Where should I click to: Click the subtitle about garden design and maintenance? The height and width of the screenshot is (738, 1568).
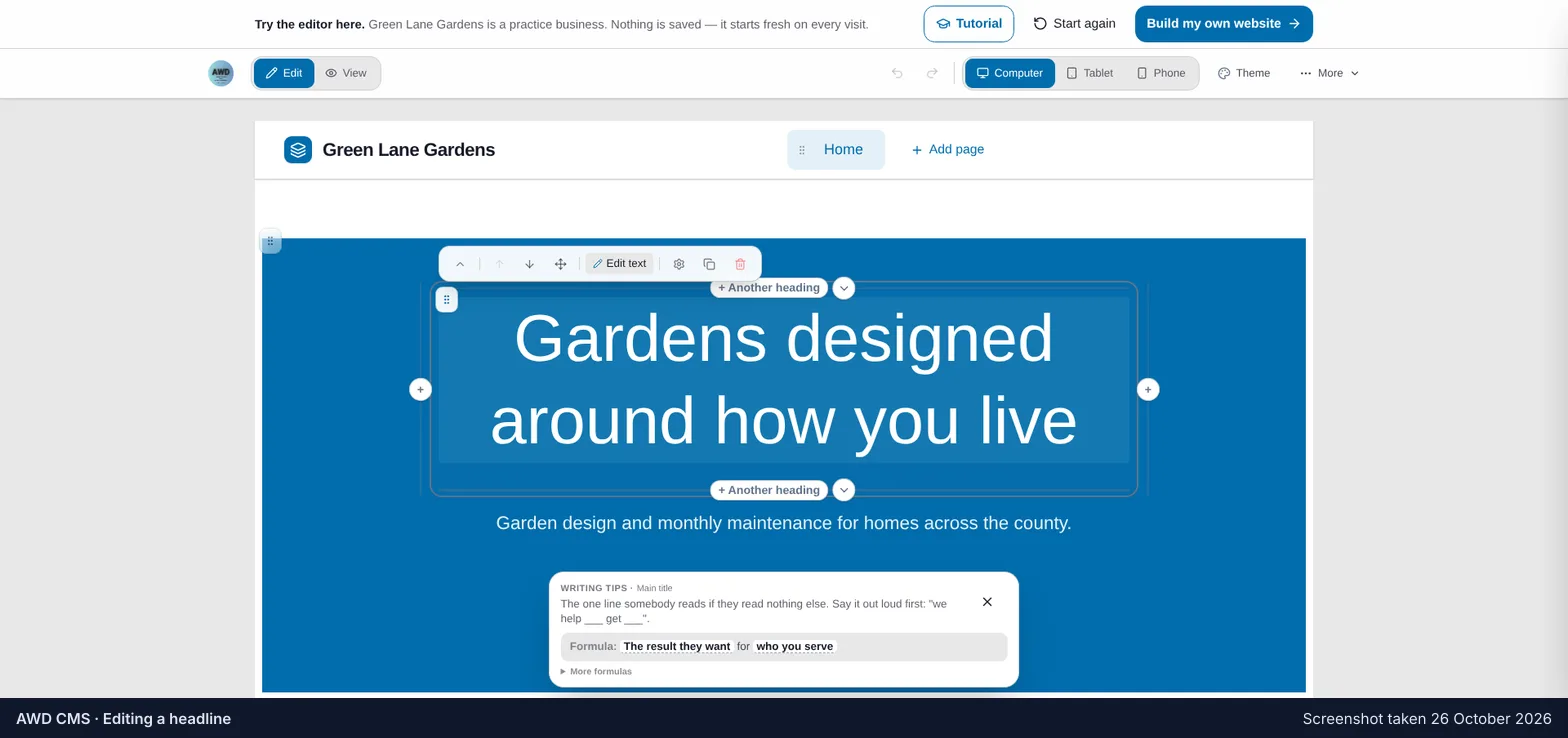click(784, 523)
